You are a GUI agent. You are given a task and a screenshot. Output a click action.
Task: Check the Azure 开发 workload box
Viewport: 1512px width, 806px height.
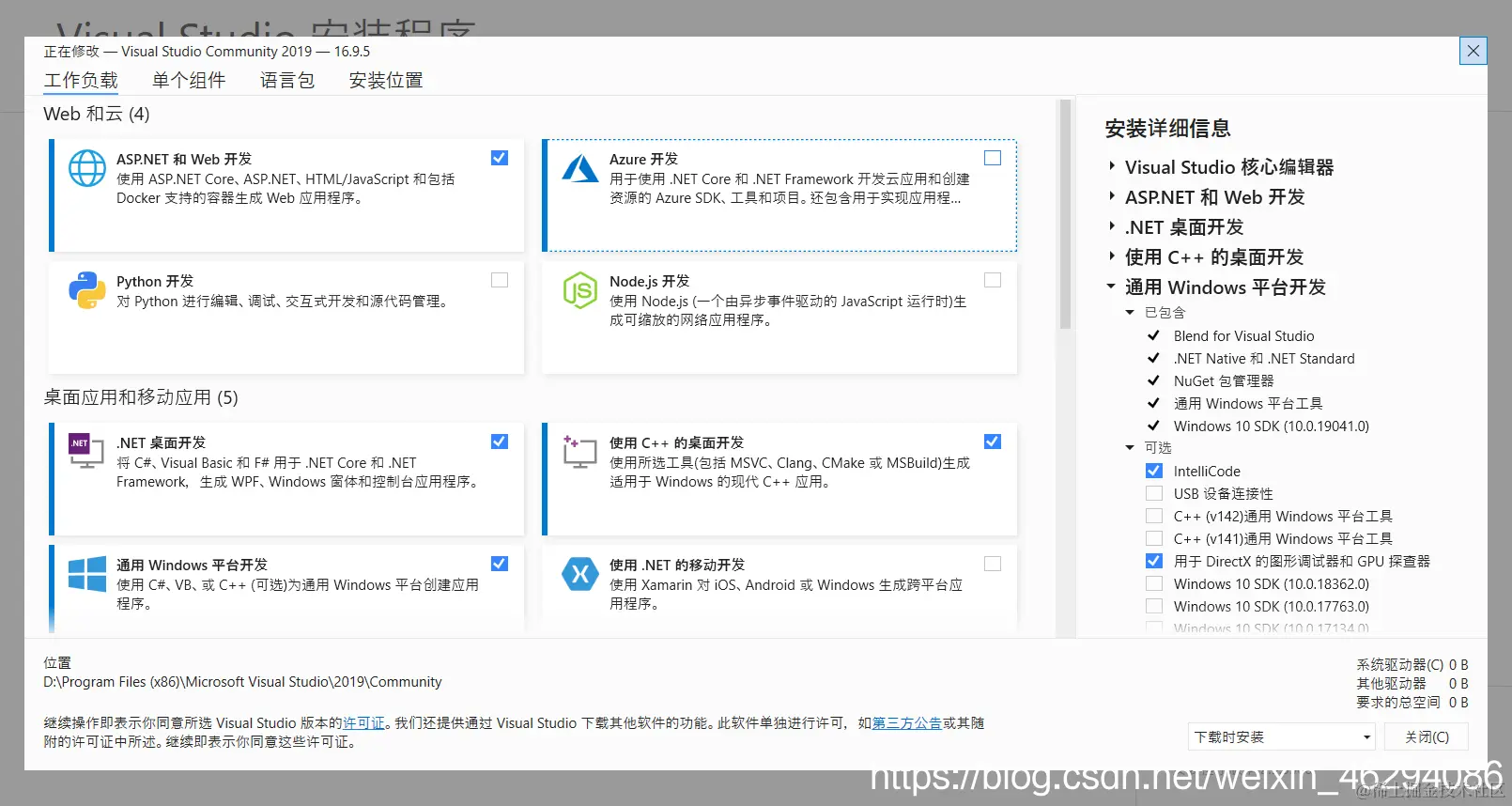tap(993, 158)
